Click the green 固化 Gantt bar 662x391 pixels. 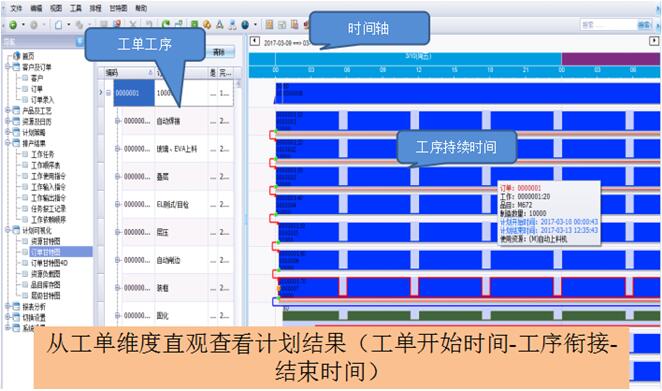click(471, 315)
